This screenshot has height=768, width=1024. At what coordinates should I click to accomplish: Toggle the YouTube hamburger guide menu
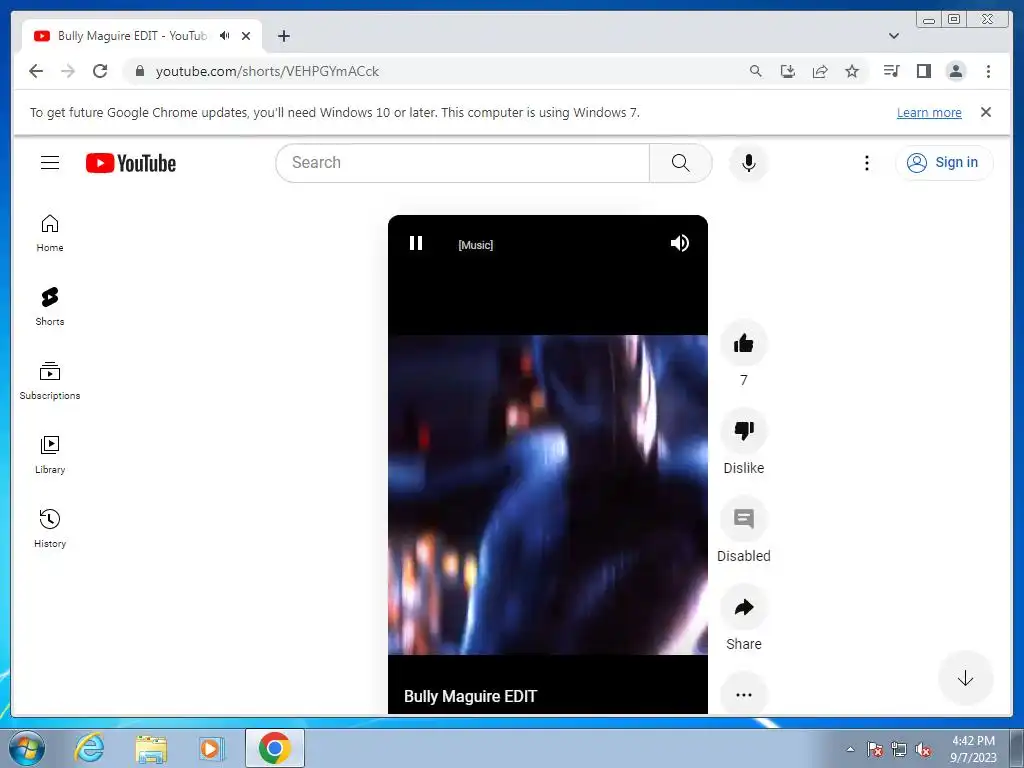pyautogui.click(x=50, y=163)
